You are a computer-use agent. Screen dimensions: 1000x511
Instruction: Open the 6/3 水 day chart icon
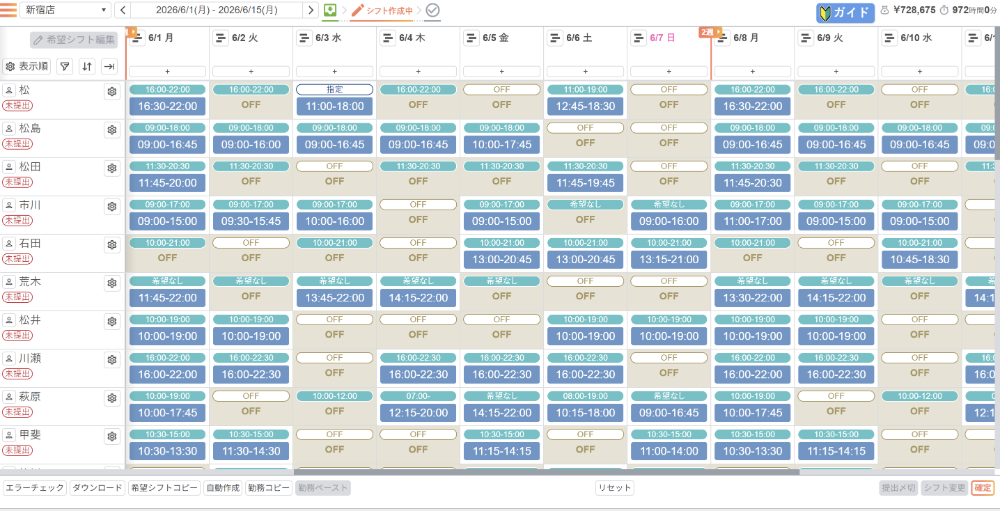point(304,38)
